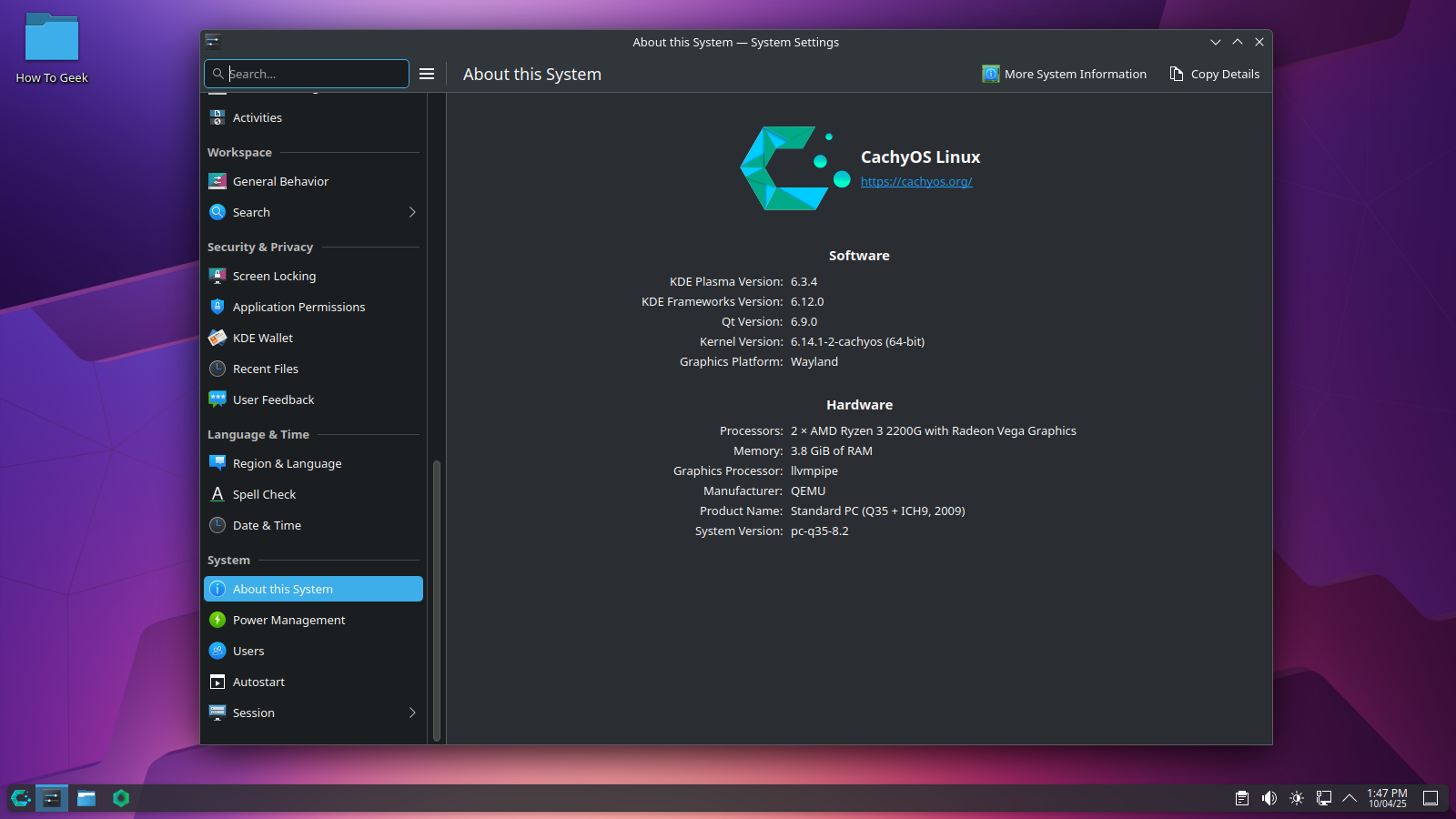Click the Copy Details button
The width and height of the screenshot is (1456, 819).
(1214, 74)
